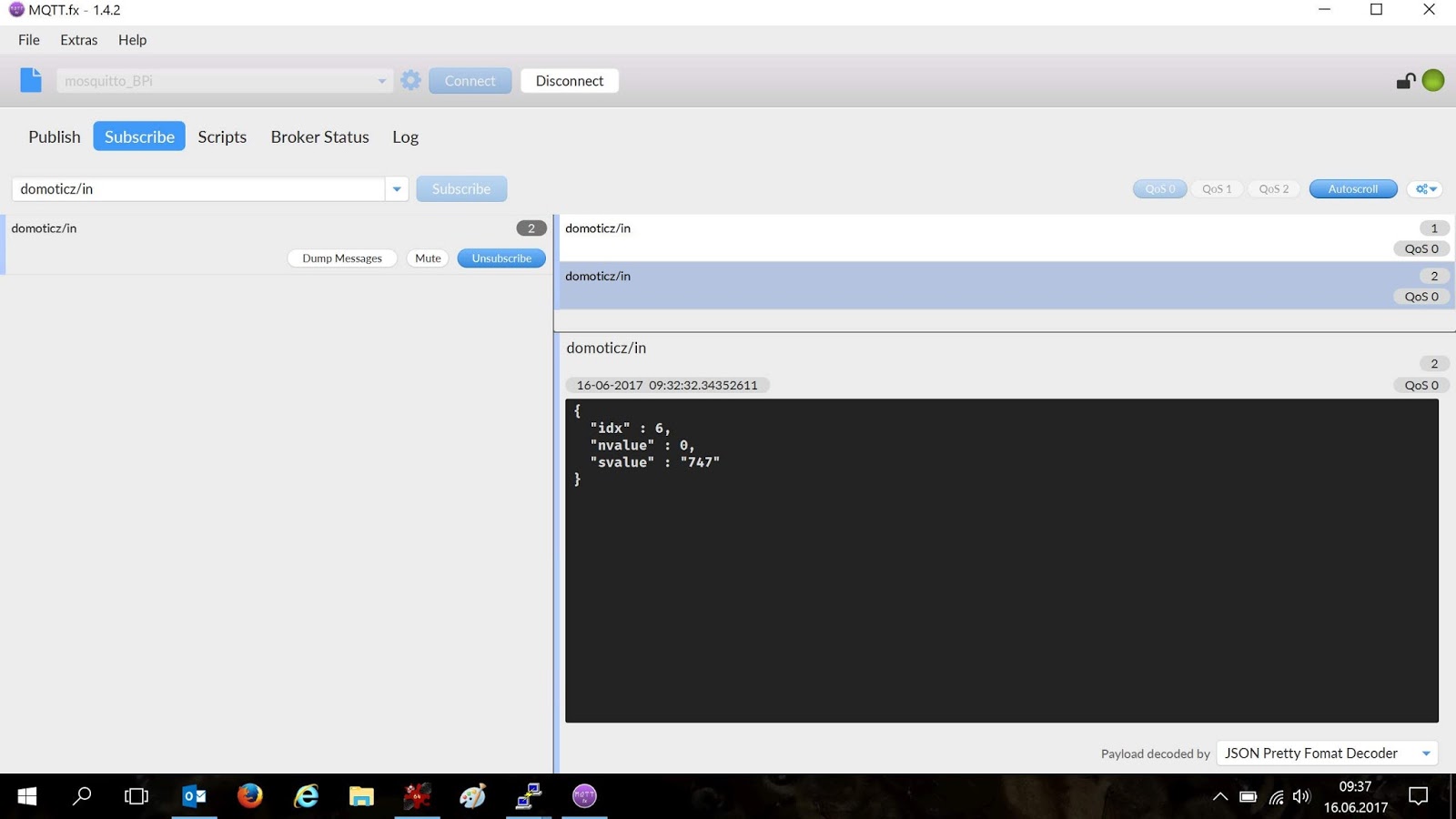Expand the mosquitto_BPi profile dropdown
Screen dimensions: 1456x819
click(x=381, y=81)
